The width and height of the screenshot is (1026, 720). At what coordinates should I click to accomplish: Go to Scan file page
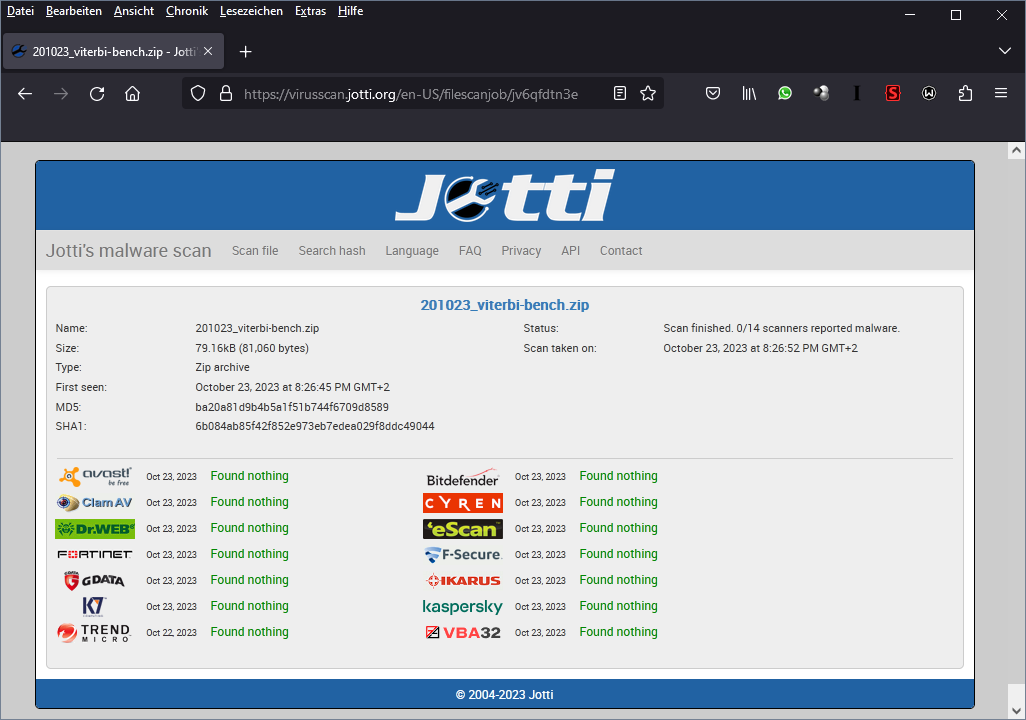[x=255, y=251]
